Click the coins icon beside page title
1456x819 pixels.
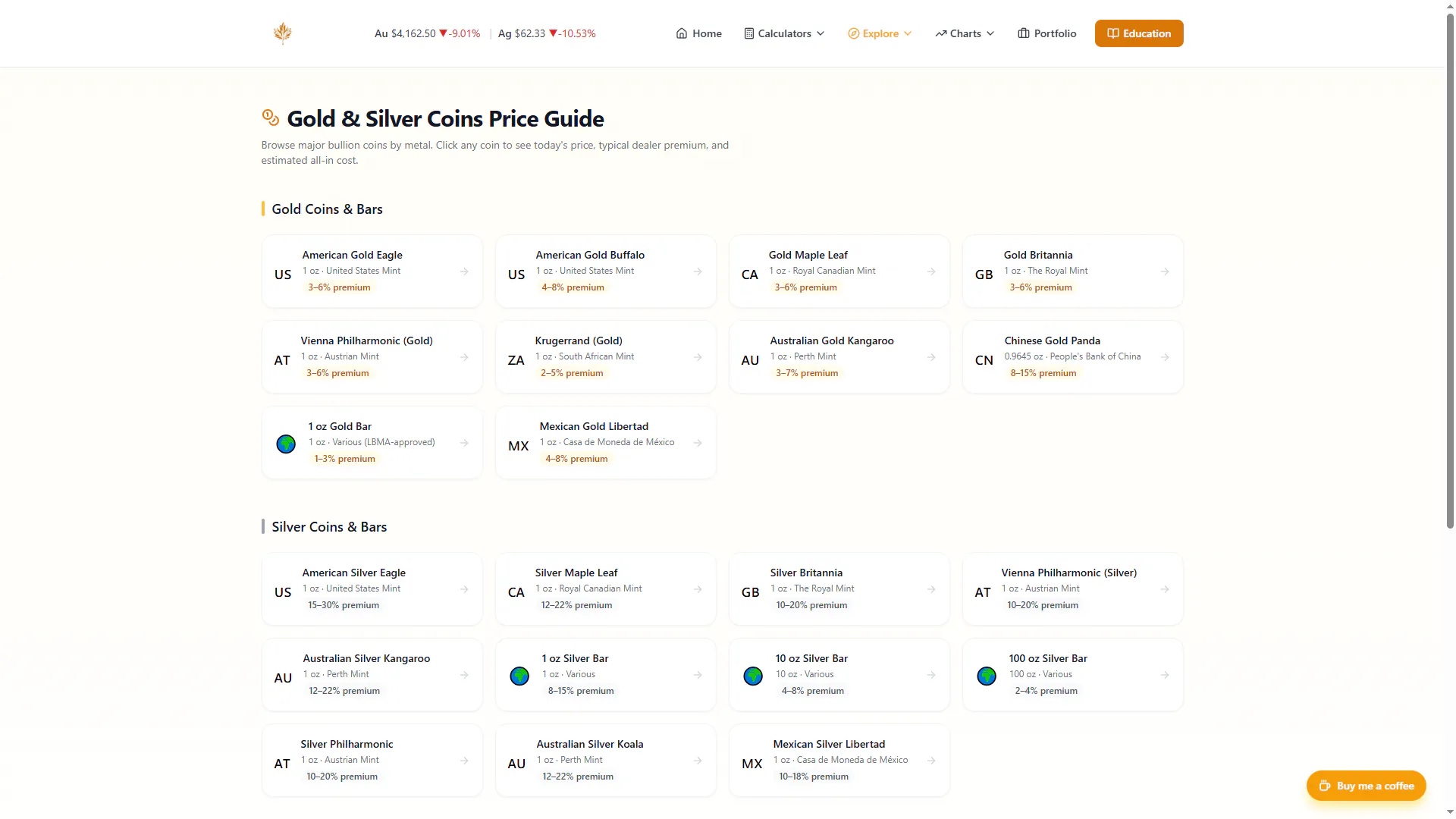[x=271, y=117]
